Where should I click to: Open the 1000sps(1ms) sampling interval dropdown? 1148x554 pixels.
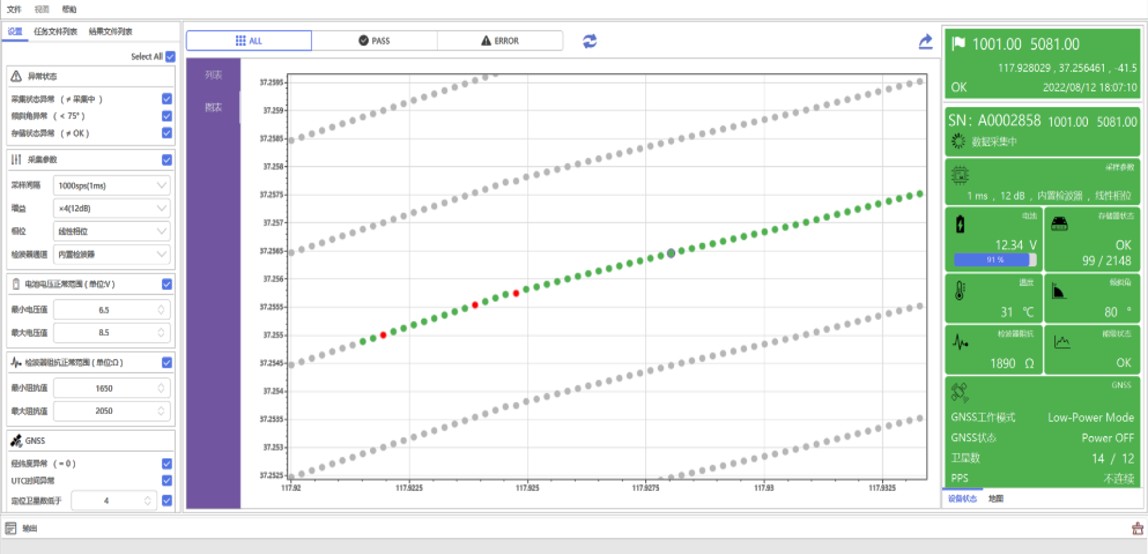point(112,185)
